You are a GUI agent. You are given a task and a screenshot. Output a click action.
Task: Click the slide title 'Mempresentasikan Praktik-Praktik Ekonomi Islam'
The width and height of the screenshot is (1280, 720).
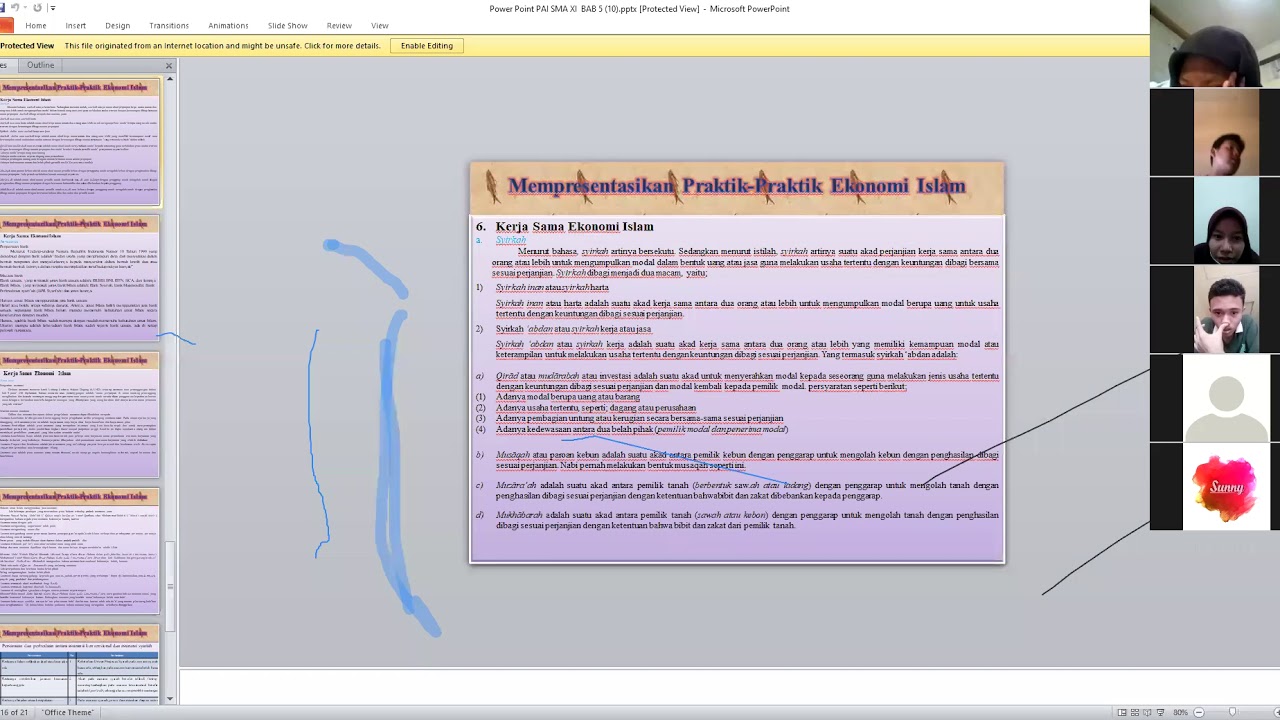737,186
